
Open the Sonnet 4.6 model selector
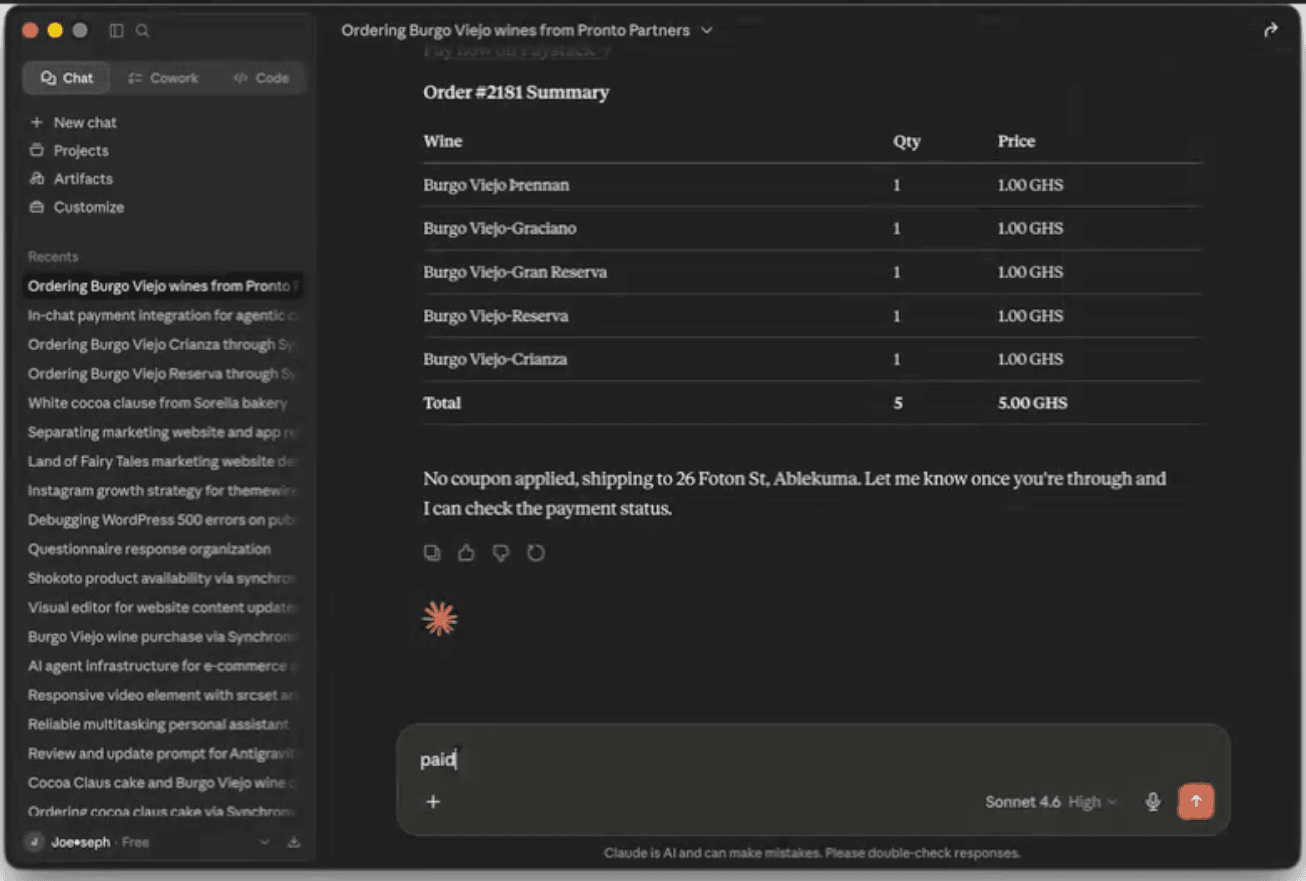coord(1051,802)
